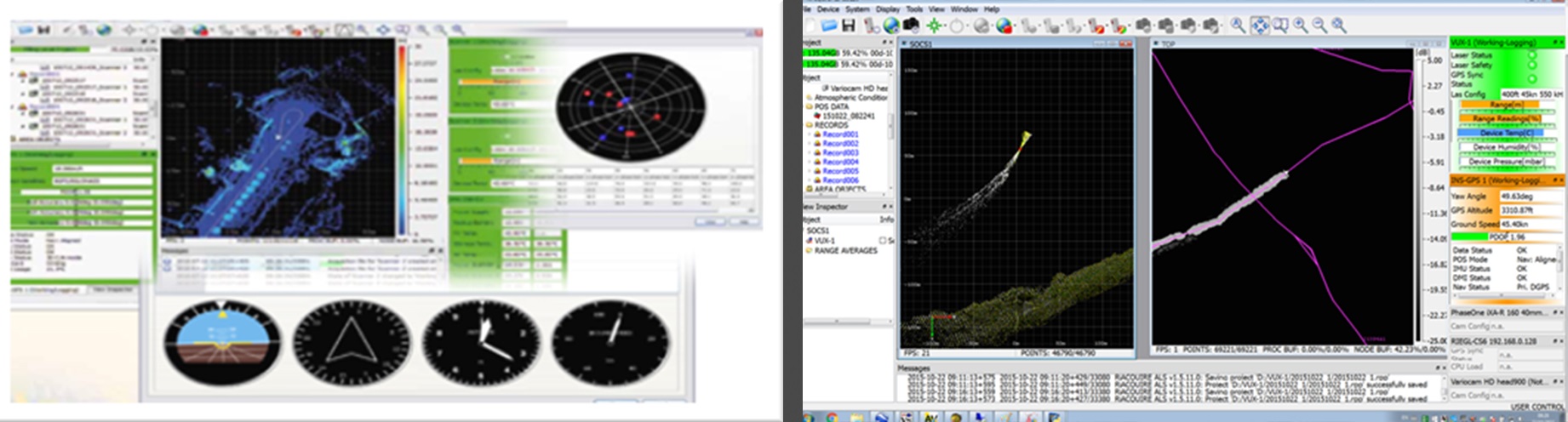Screen dimensions: 1568x422
Task: Open the Device menu
Action: coord(828,9)
